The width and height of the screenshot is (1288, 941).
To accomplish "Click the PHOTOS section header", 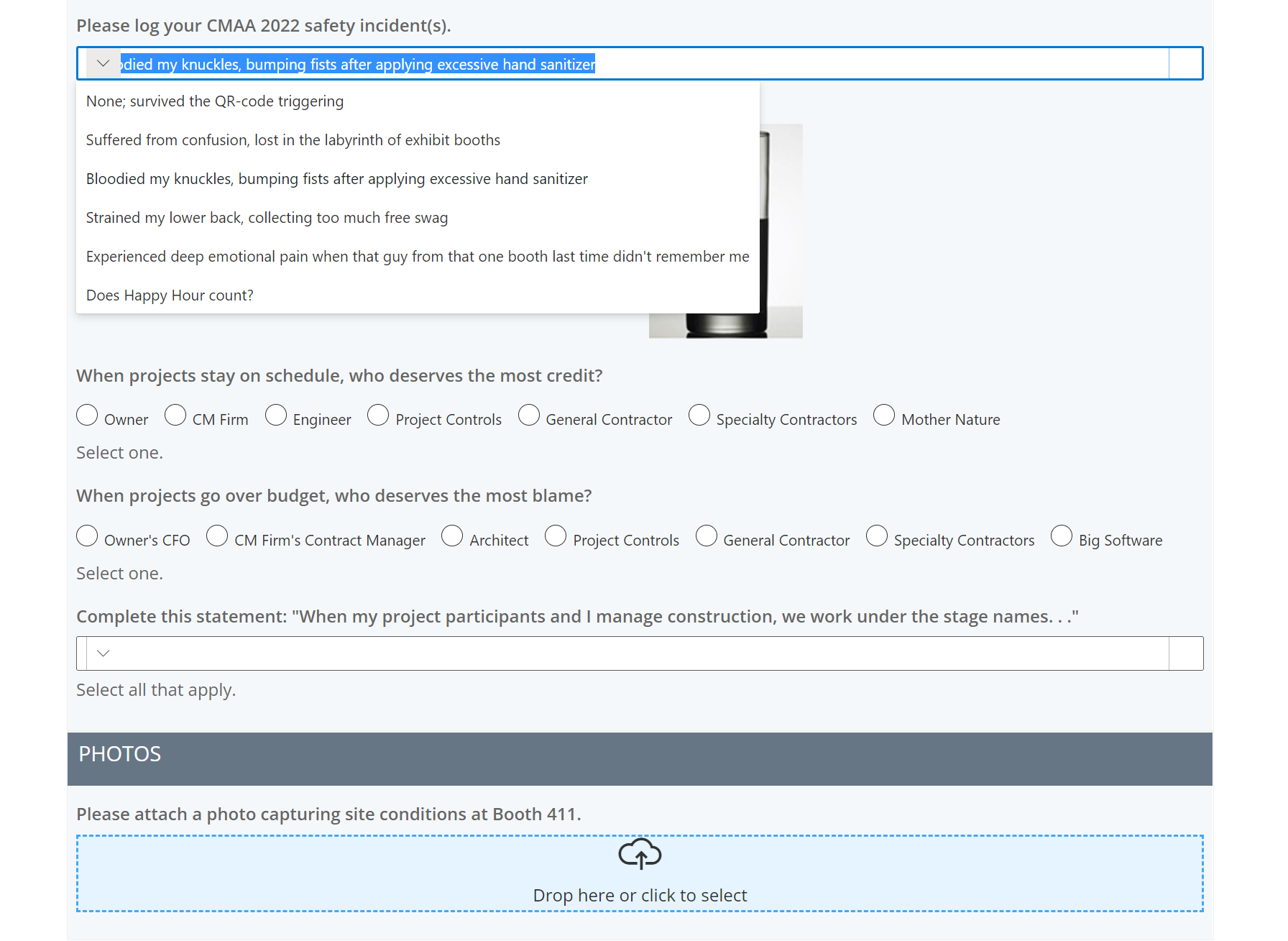I will tap(119, 753).
